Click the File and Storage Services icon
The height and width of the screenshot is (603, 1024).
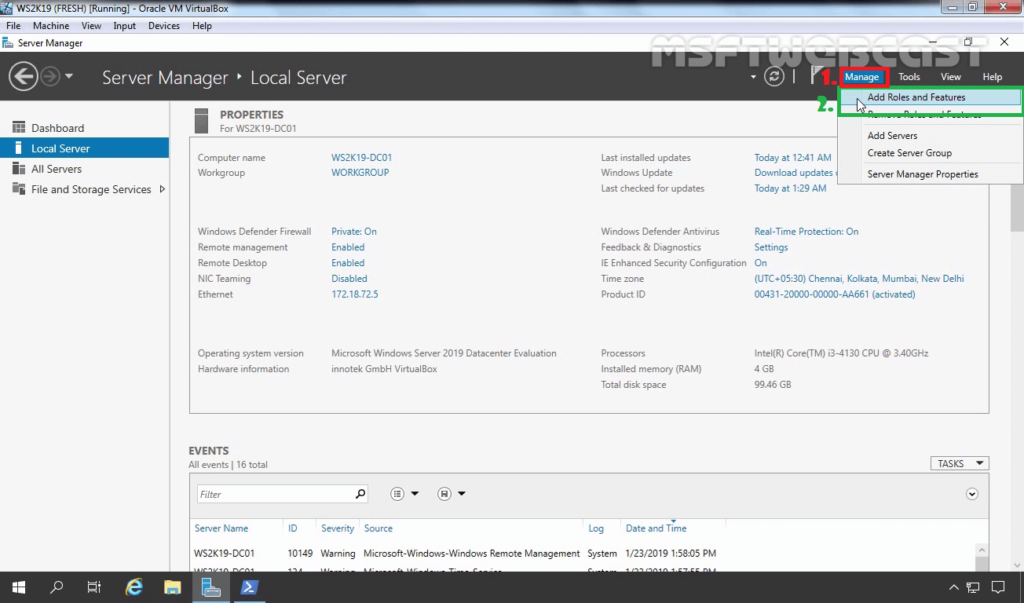click(18, 189)
